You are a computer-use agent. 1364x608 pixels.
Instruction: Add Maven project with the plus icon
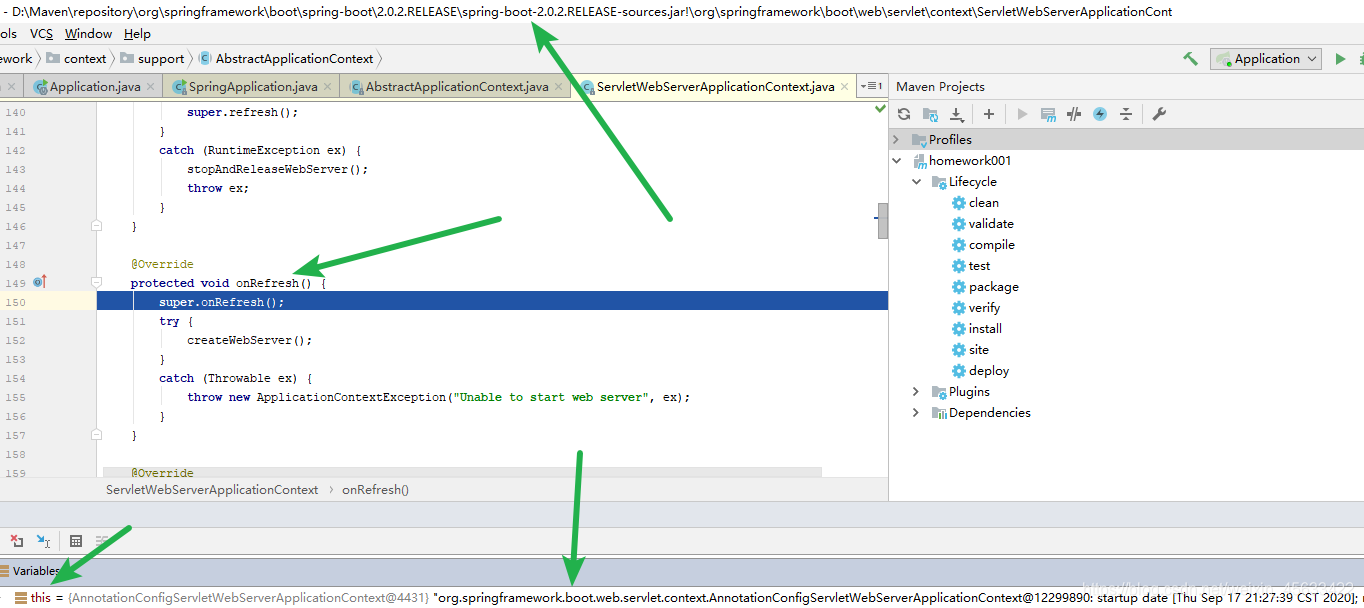pyautogui.click(x=989, y=114)
